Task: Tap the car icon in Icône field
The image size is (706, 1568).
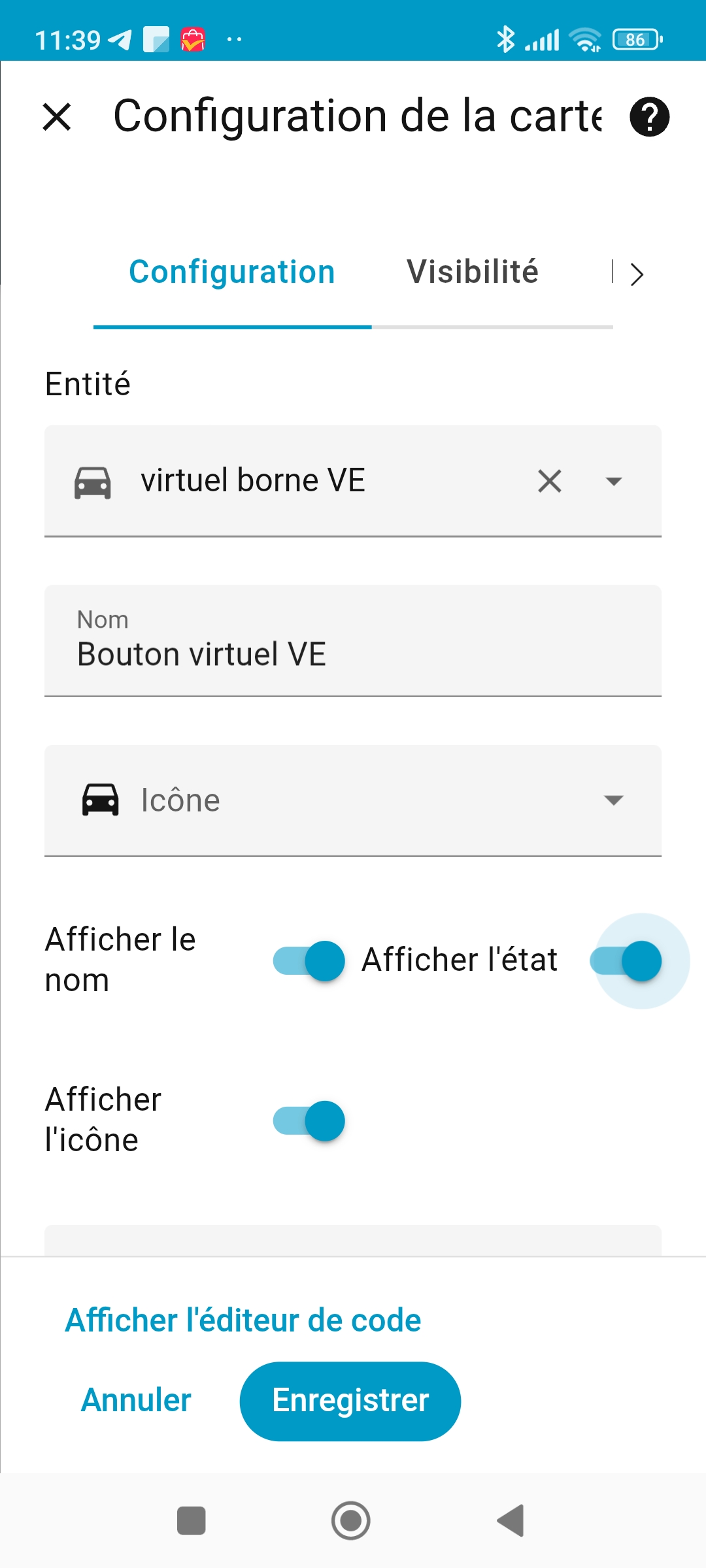Action: (100, 800)
